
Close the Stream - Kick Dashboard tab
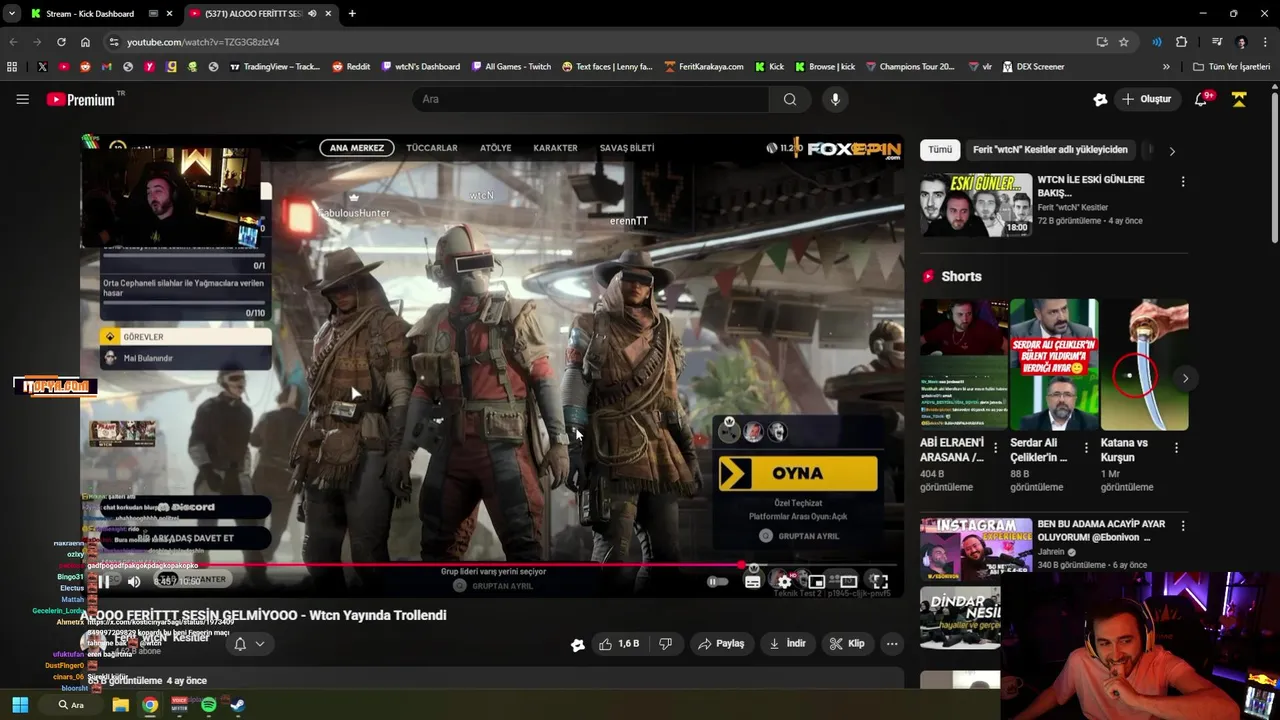tap(169, 14)
